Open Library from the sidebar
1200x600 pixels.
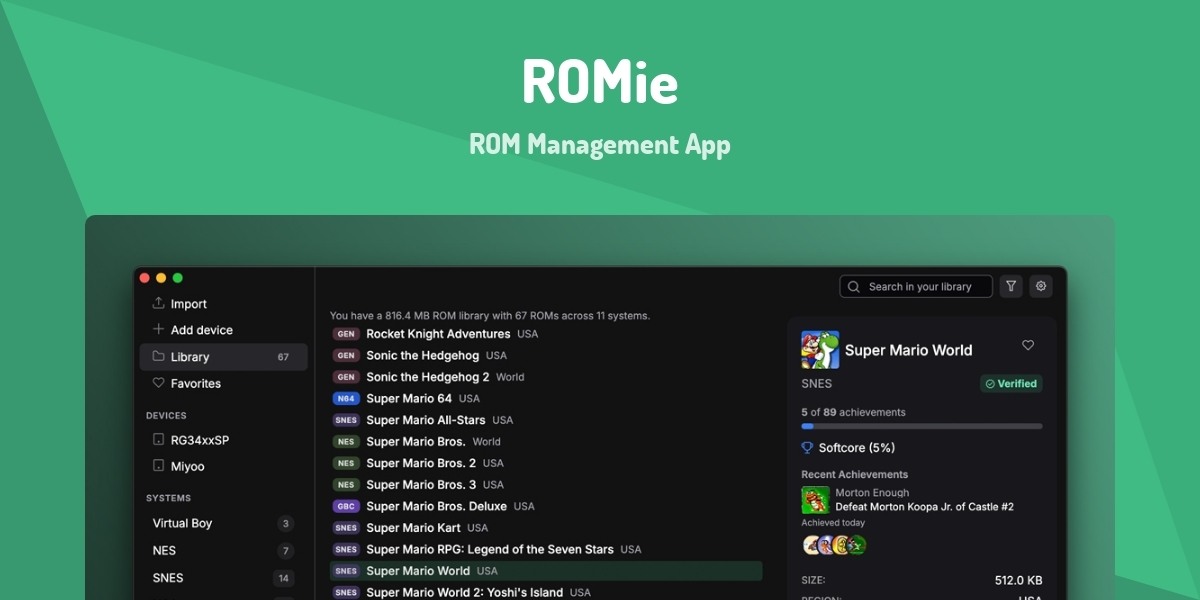[x=224, y=357]
